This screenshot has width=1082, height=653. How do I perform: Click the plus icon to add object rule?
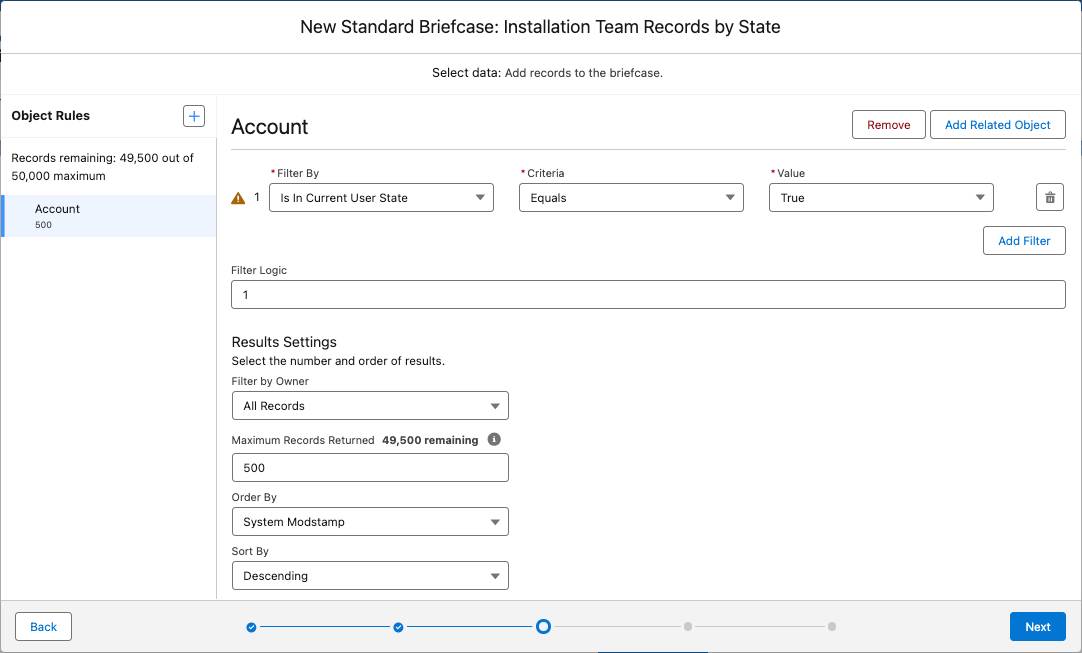193,115
